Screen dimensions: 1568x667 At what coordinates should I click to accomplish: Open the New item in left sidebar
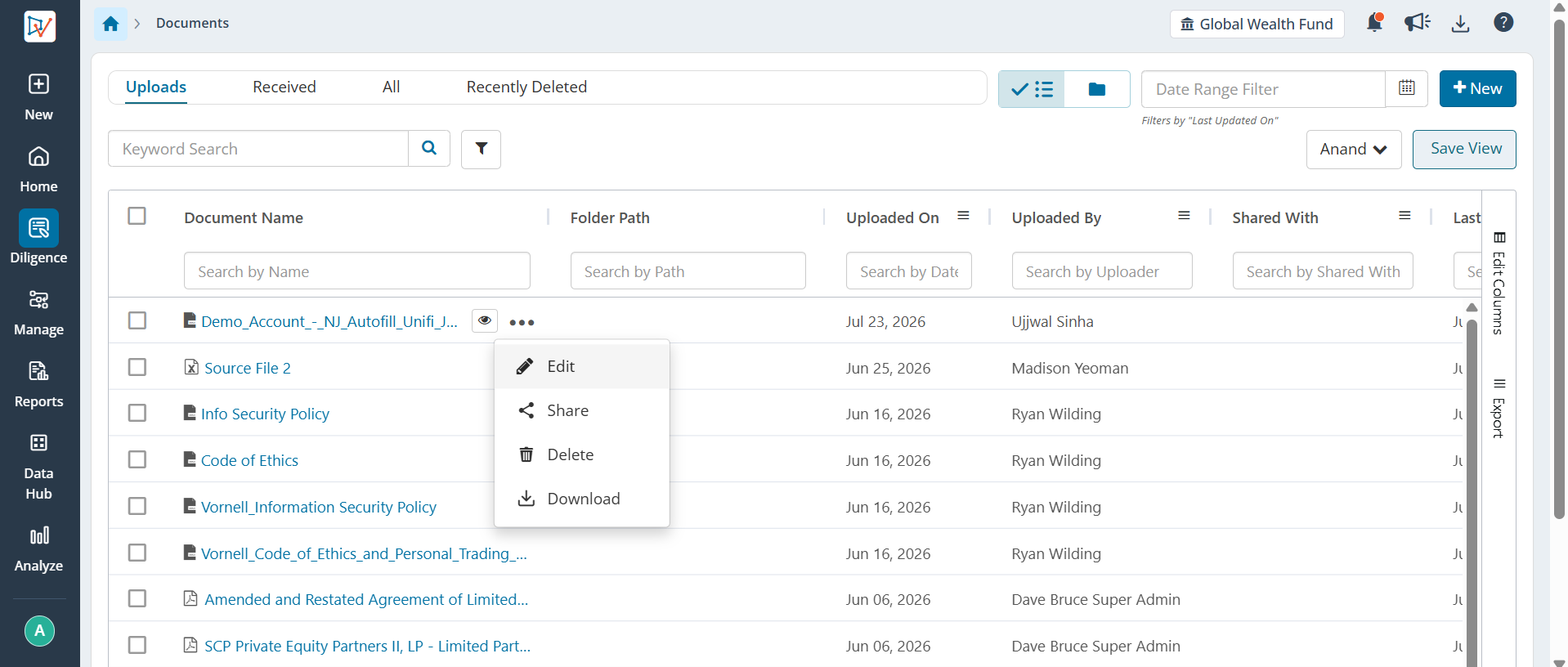point(38,97)
